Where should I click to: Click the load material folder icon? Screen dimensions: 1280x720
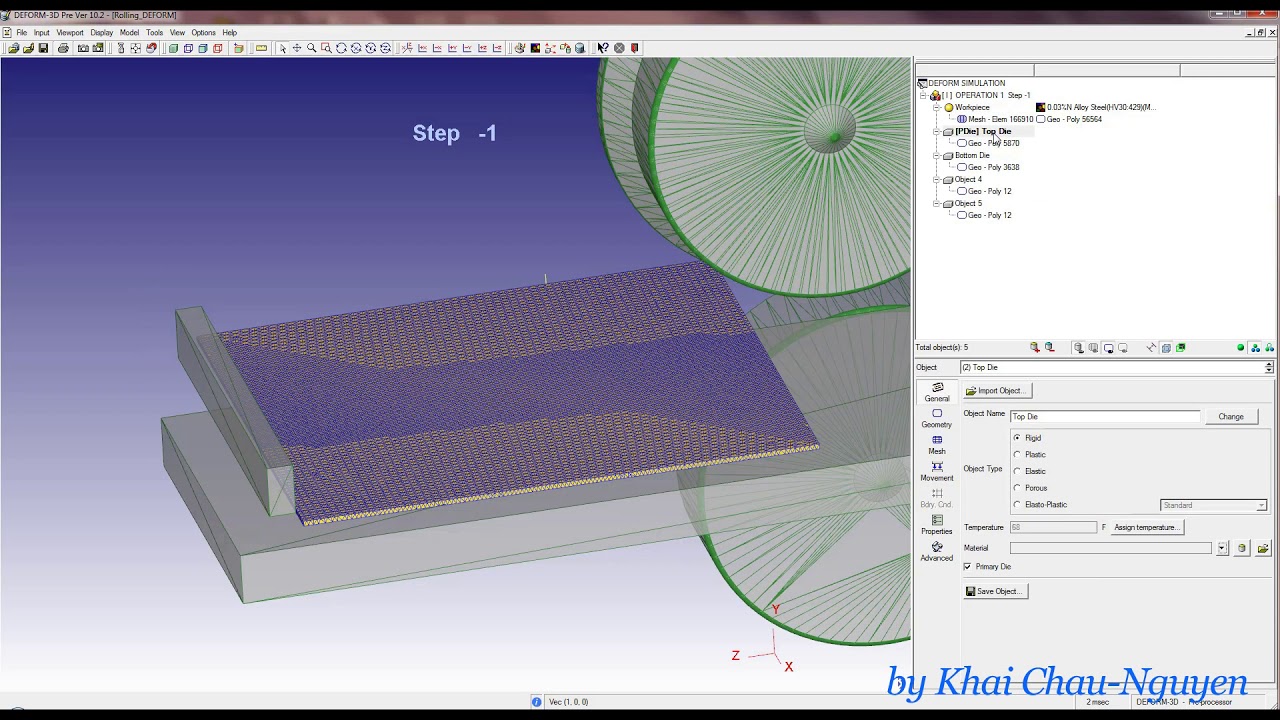pos(1263,548)
